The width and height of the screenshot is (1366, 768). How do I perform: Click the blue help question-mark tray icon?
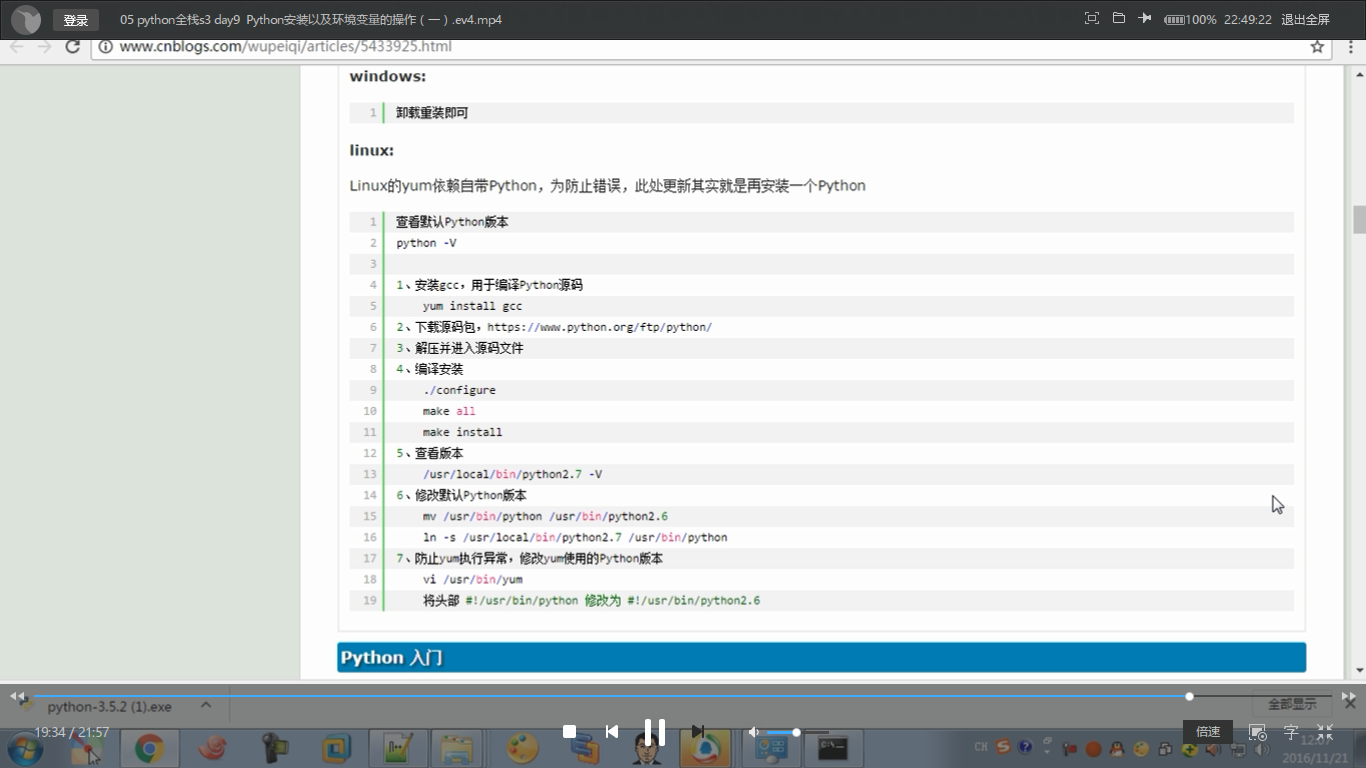[x=1025, y=747]
